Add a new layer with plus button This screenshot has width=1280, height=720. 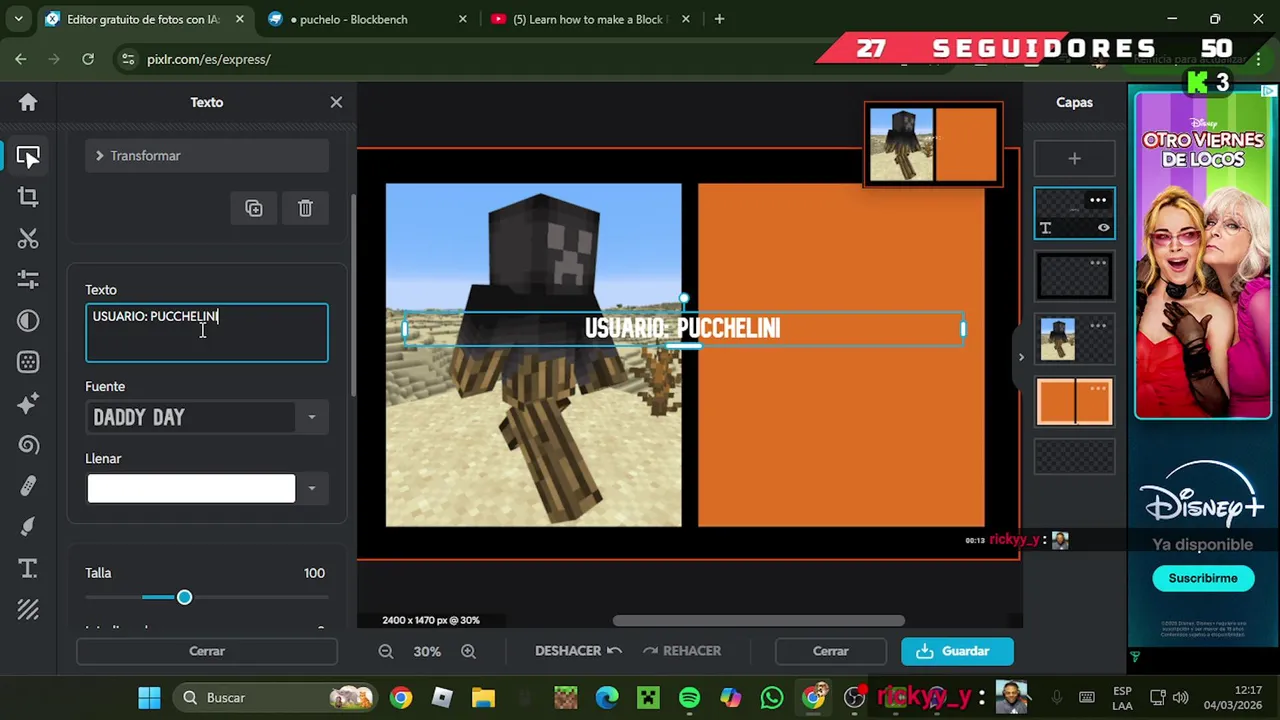click(x=1074, y=158)
